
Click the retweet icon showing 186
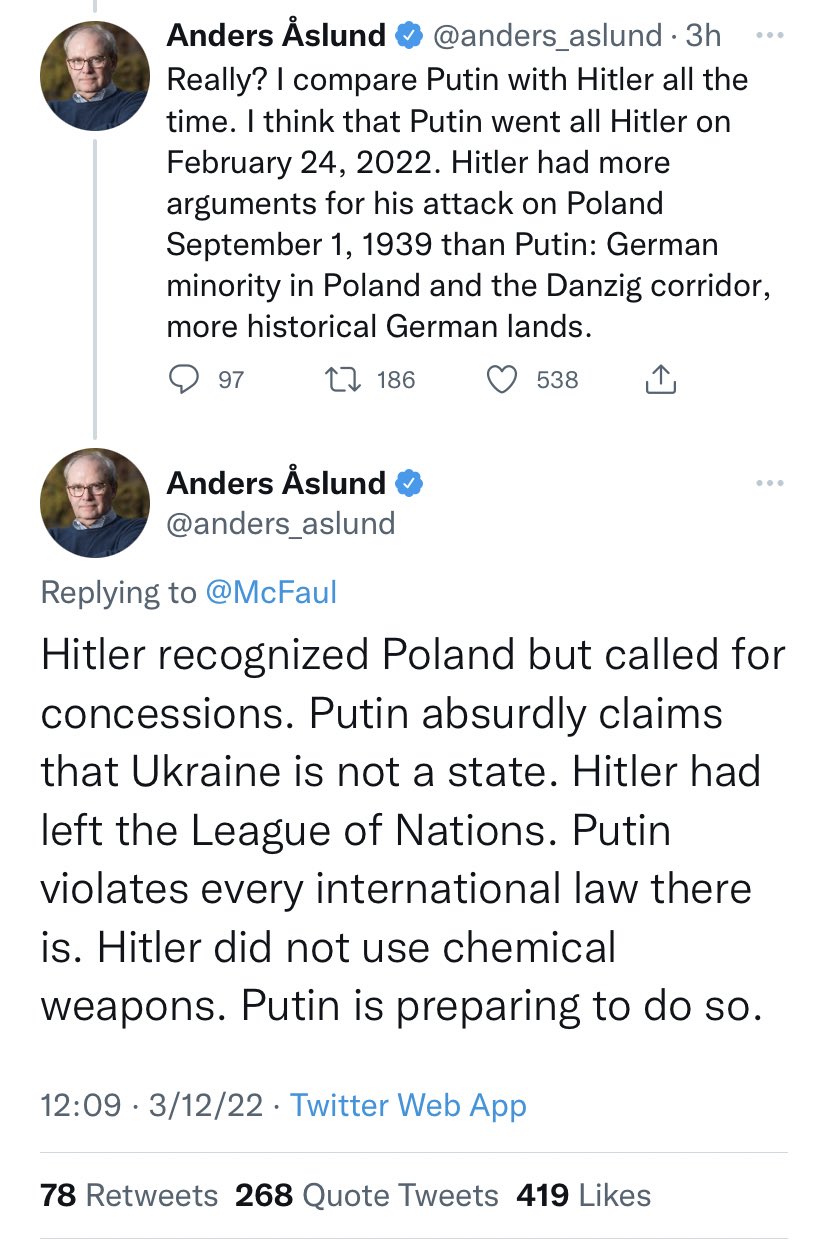[x=339, y=380]
